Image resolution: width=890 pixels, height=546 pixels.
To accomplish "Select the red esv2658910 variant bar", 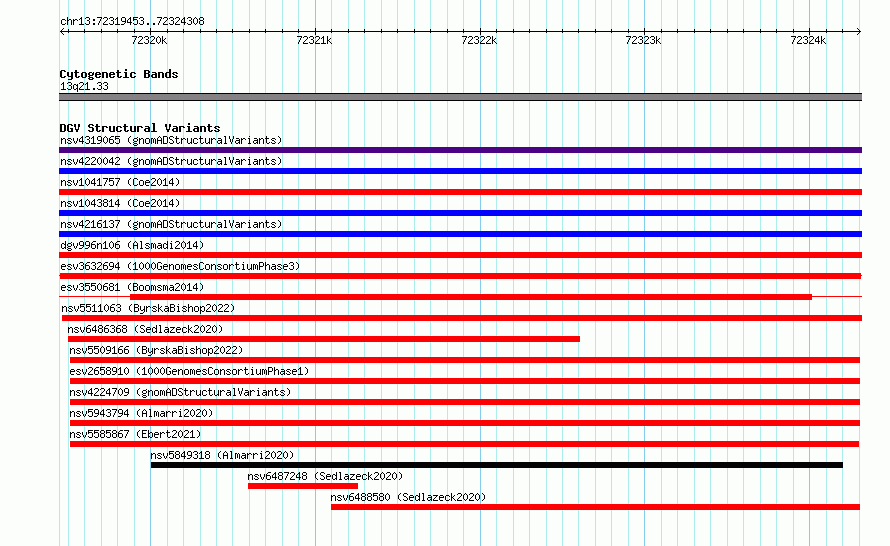I will point(465,381).
